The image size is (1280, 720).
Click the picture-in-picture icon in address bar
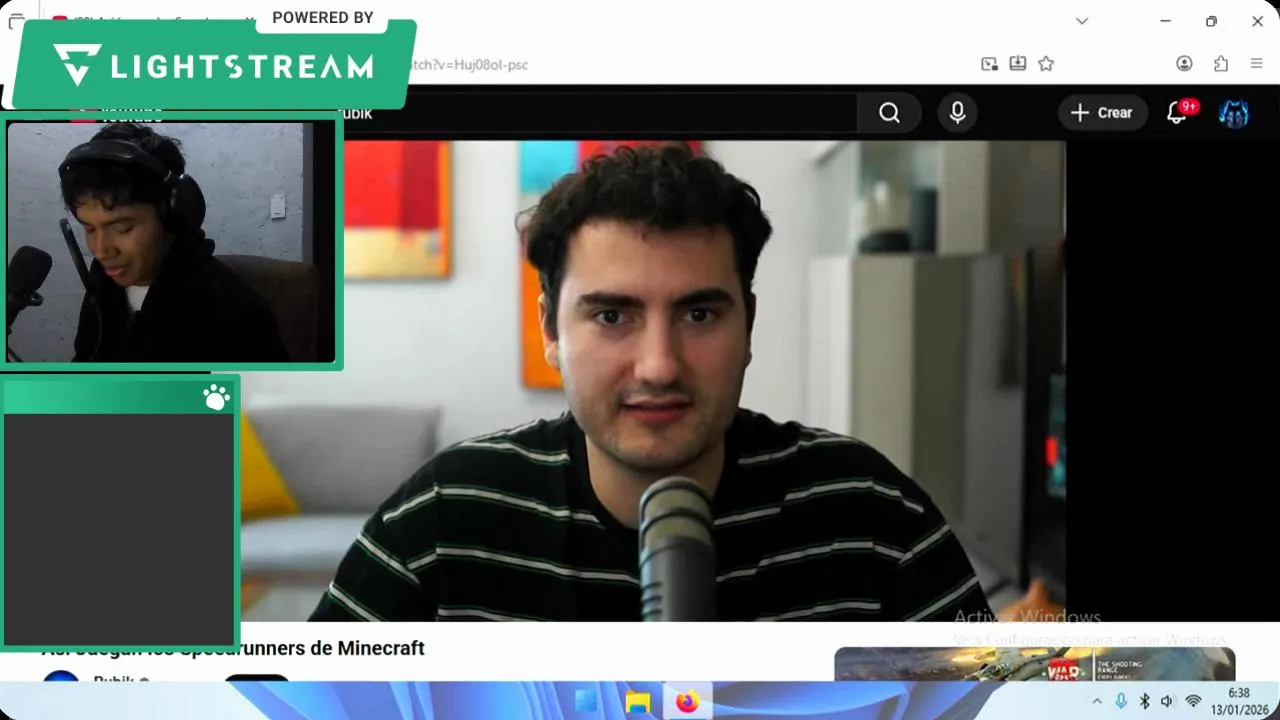[989, 64]
